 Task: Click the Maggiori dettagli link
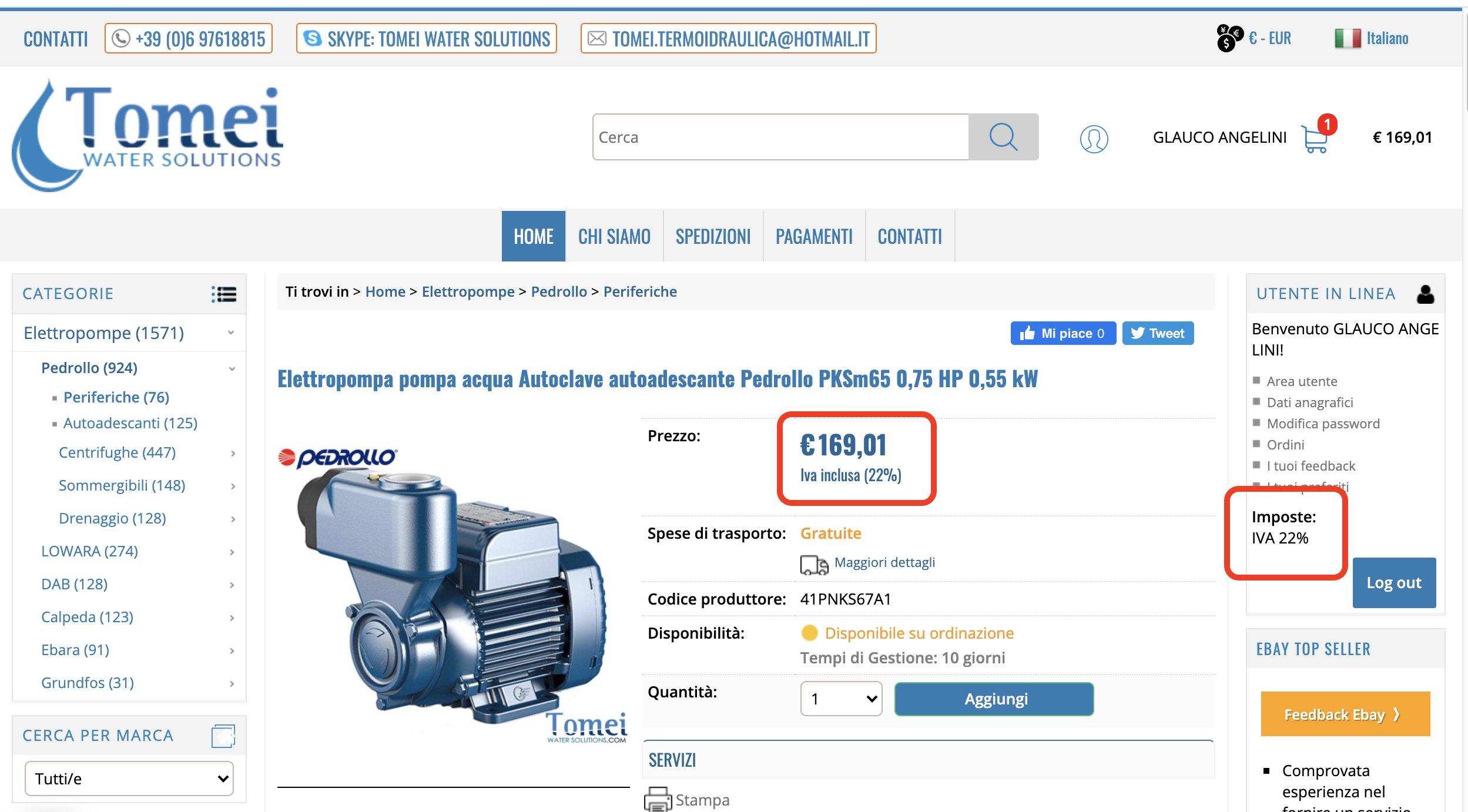point(884,562)
